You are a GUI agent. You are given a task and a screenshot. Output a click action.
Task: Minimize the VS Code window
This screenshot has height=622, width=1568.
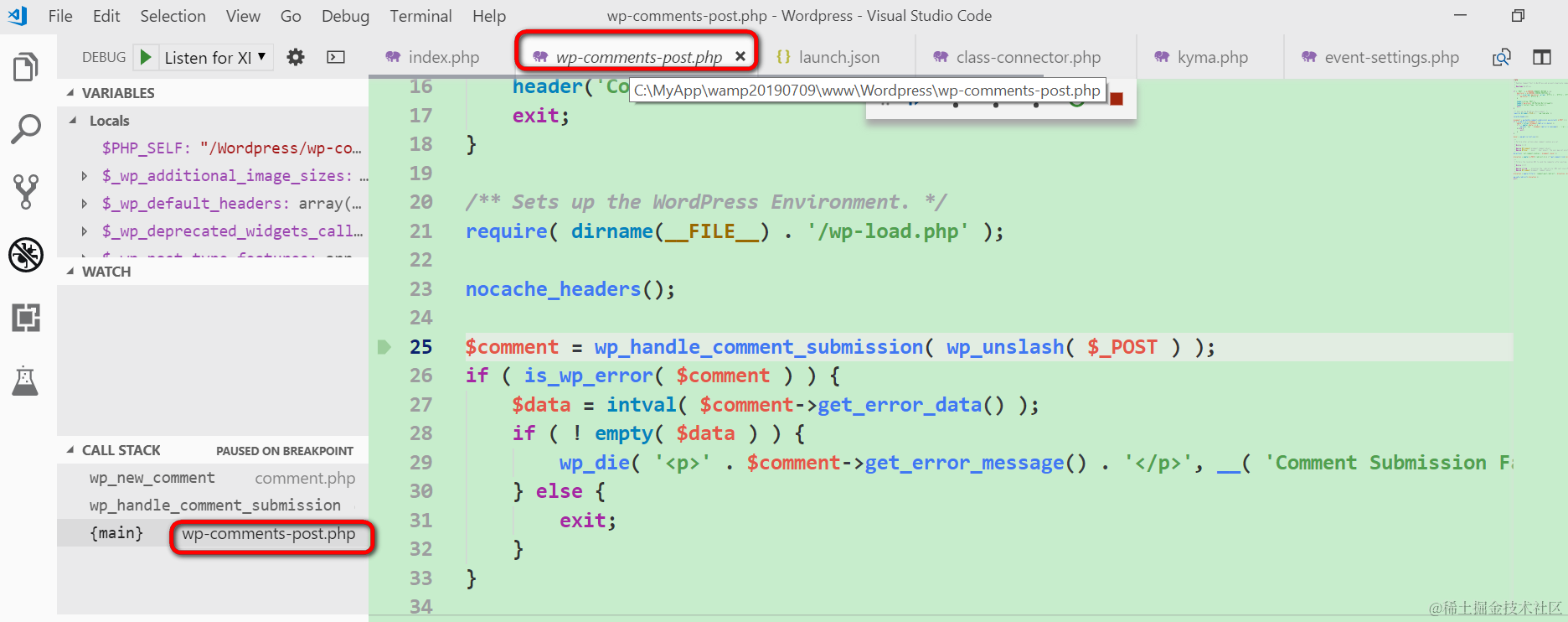tap(1460, 15)
